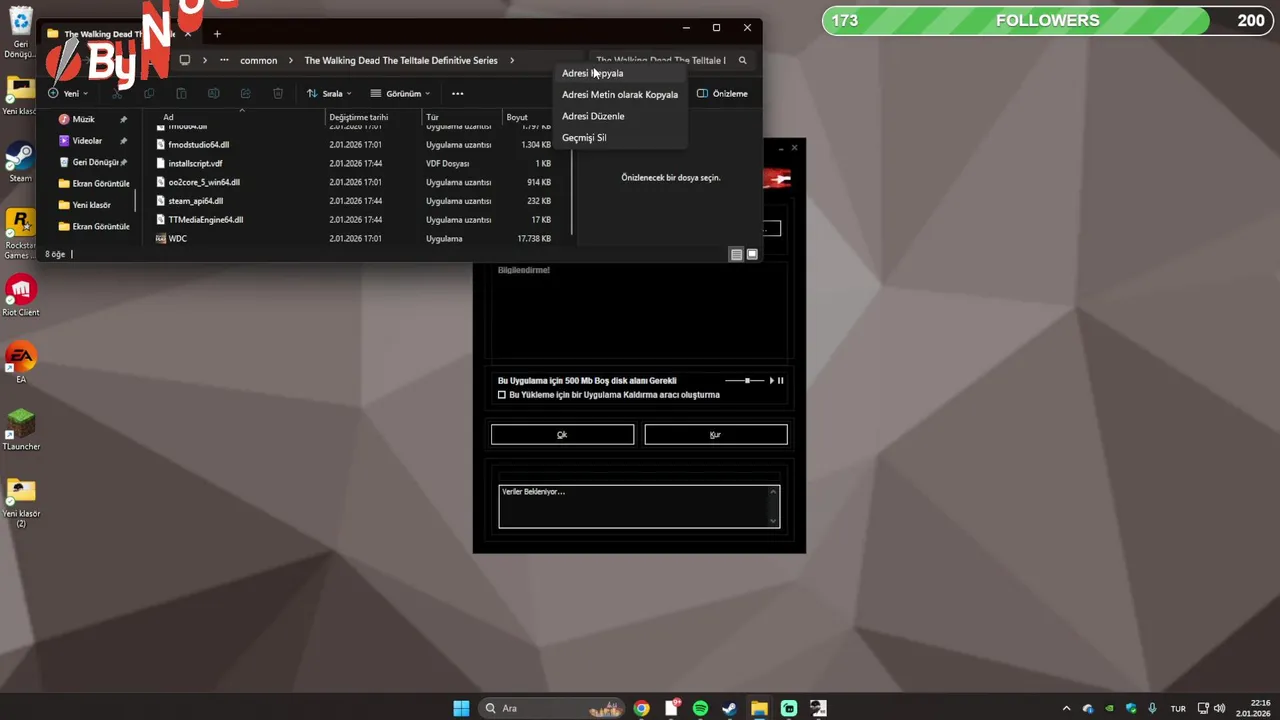The height and width of the screenshot is (720, 1280).
Task: Click the This PC monitor icon in address bar
Action: coord(184,60)
